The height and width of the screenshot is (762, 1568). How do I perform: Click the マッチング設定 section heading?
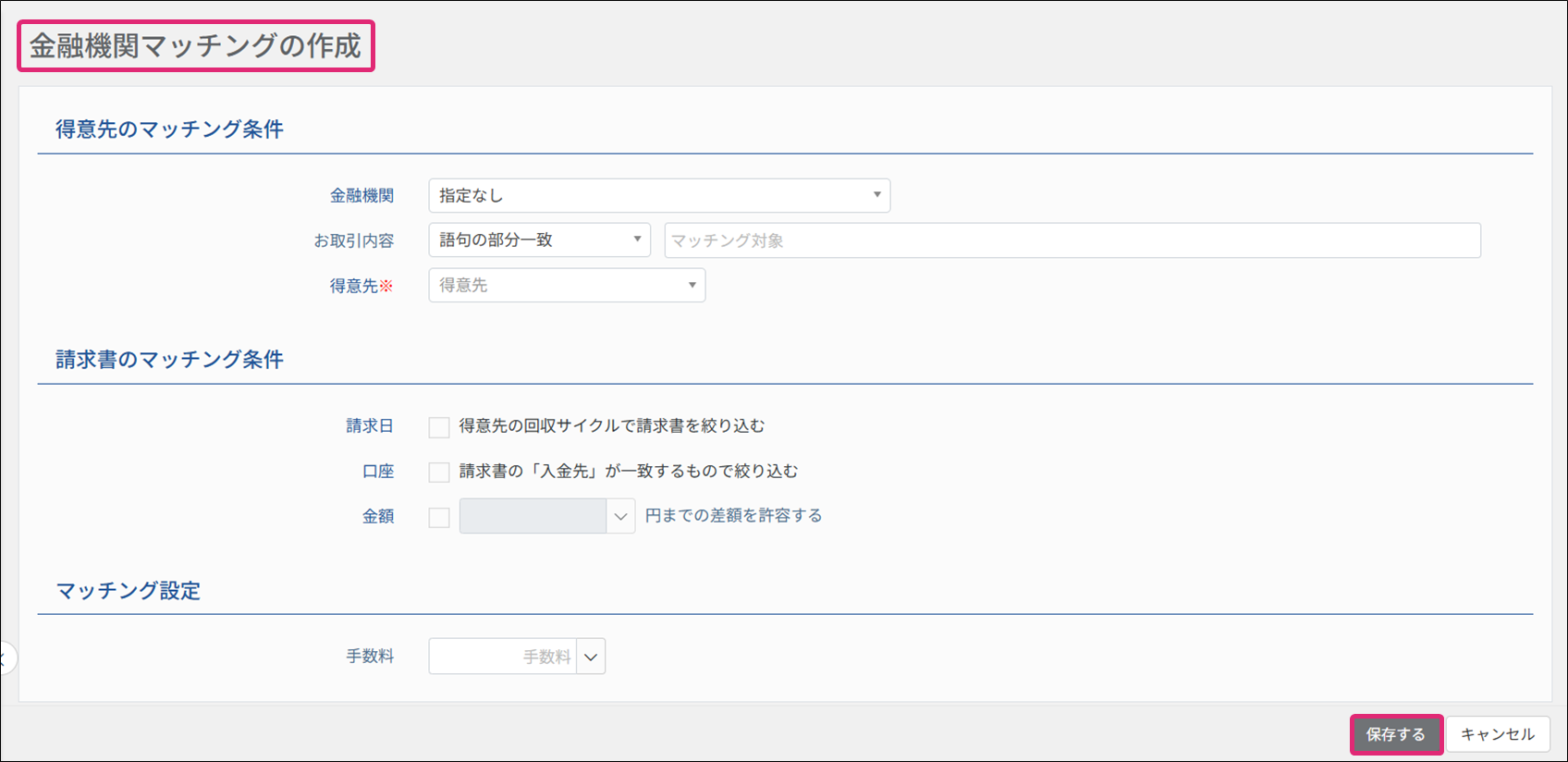click(129, 591)
